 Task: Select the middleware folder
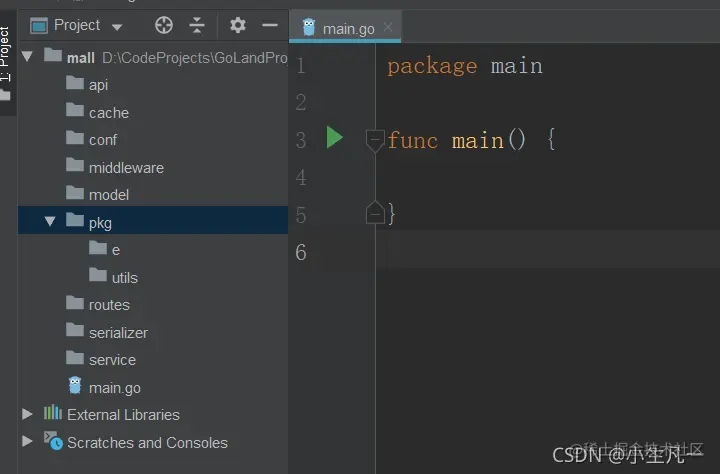pos(153,167)
